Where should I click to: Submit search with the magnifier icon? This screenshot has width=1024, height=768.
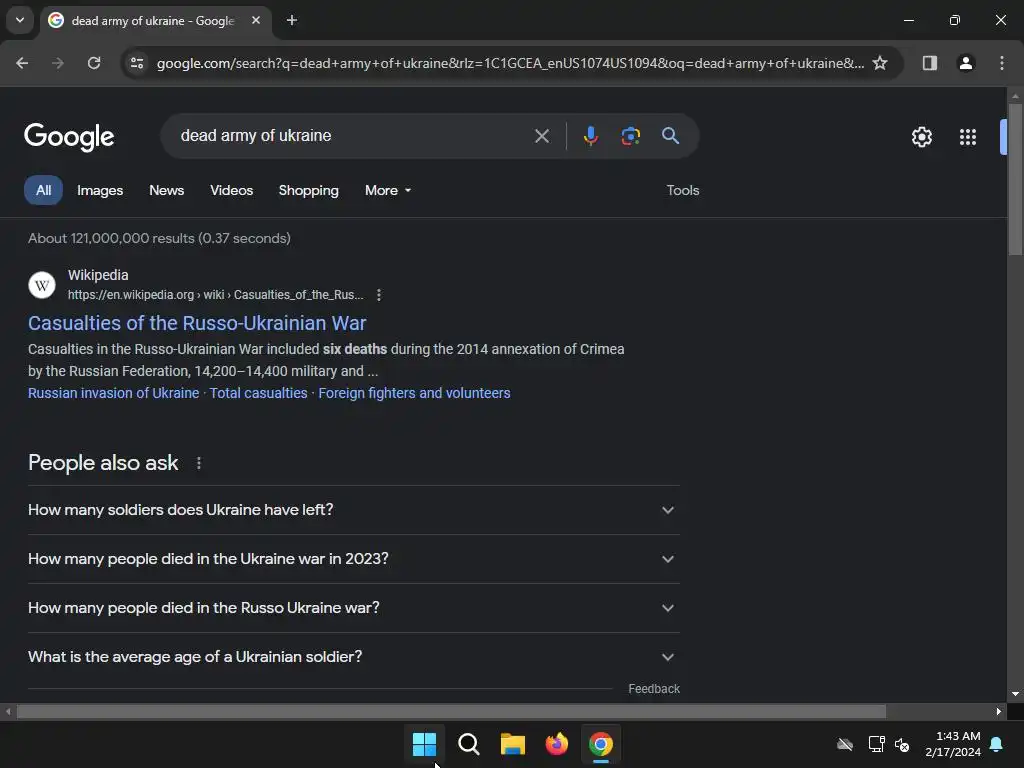pos(670,136)
